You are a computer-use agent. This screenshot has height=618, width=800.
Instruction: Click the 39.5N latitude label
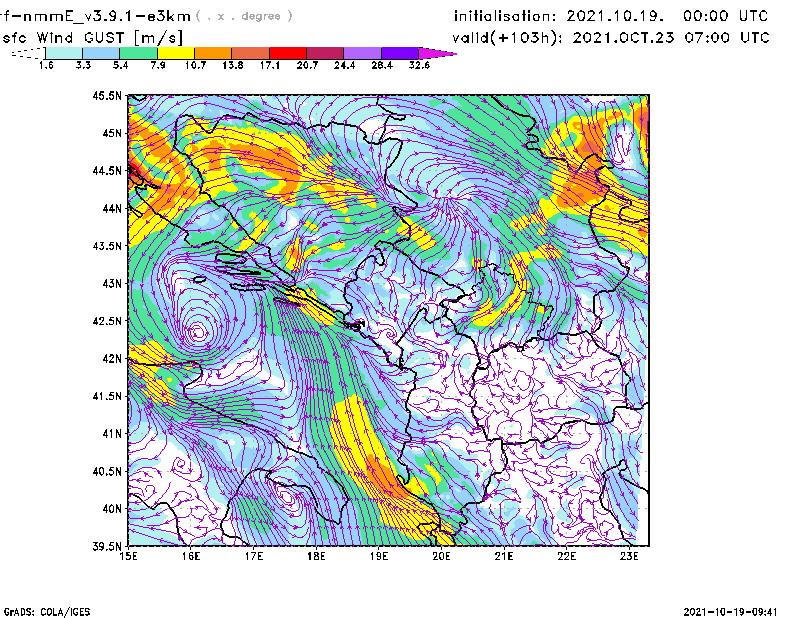(107, 546)
